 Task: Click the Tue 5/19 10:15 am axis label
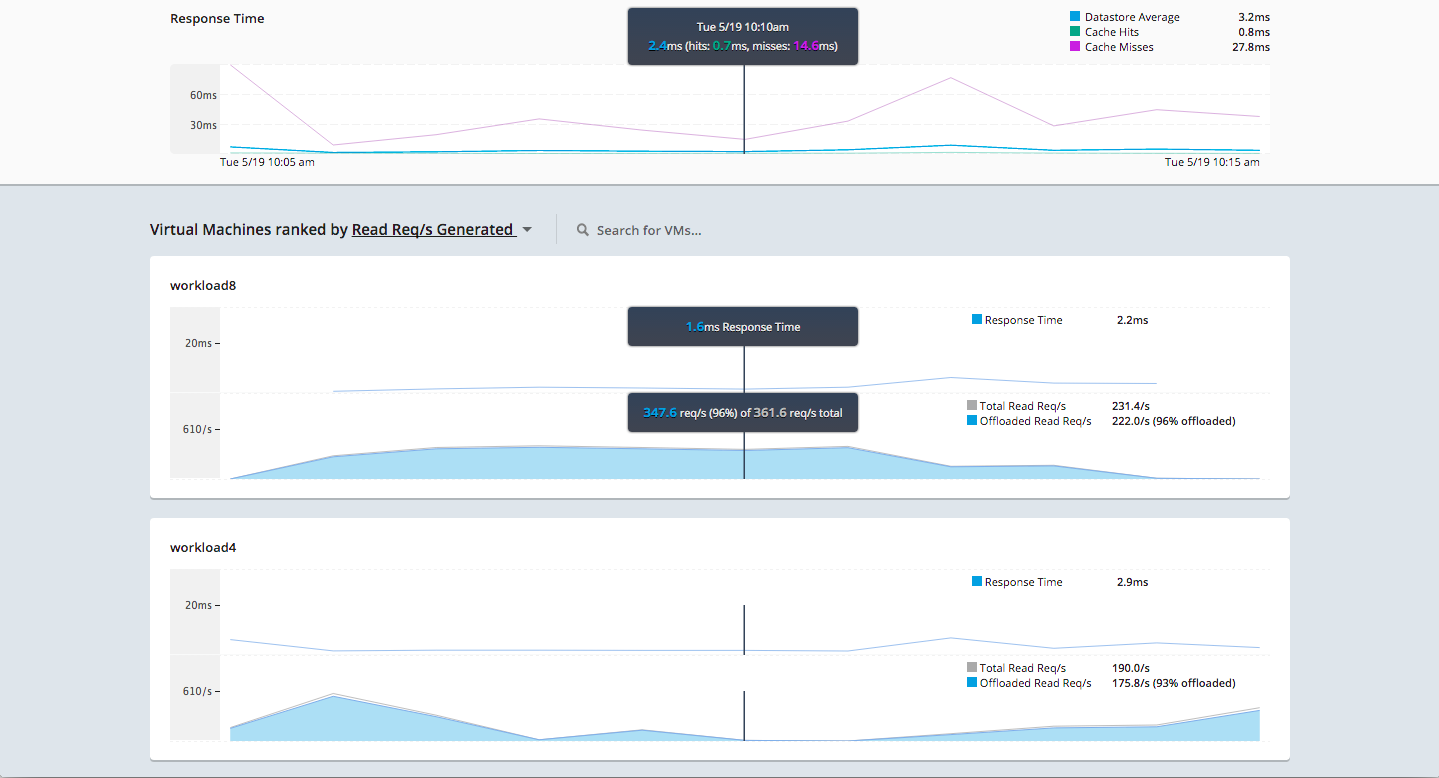[1212, 162]
